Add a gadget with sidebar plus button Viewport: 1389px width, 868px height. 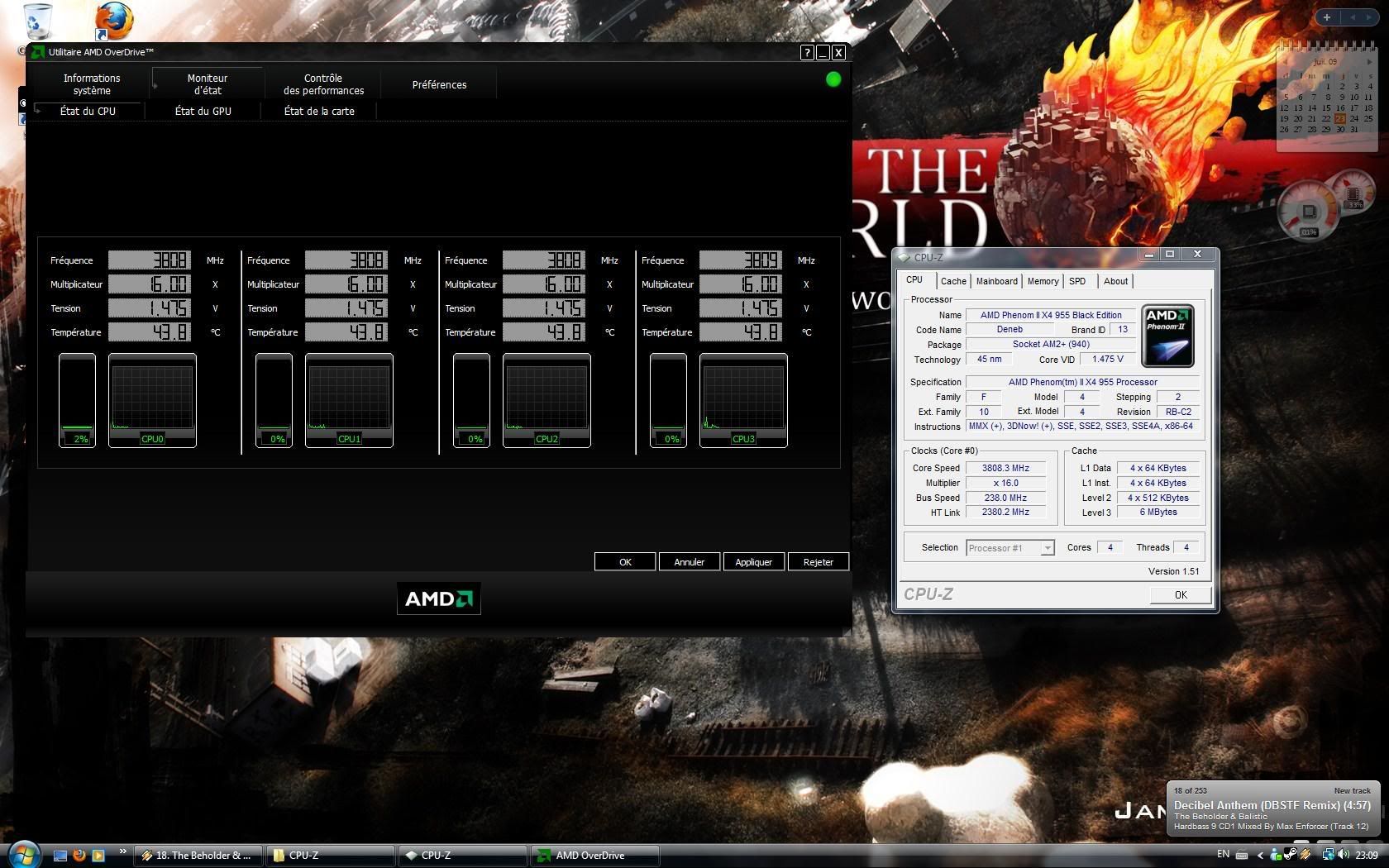pos(1327,17)
